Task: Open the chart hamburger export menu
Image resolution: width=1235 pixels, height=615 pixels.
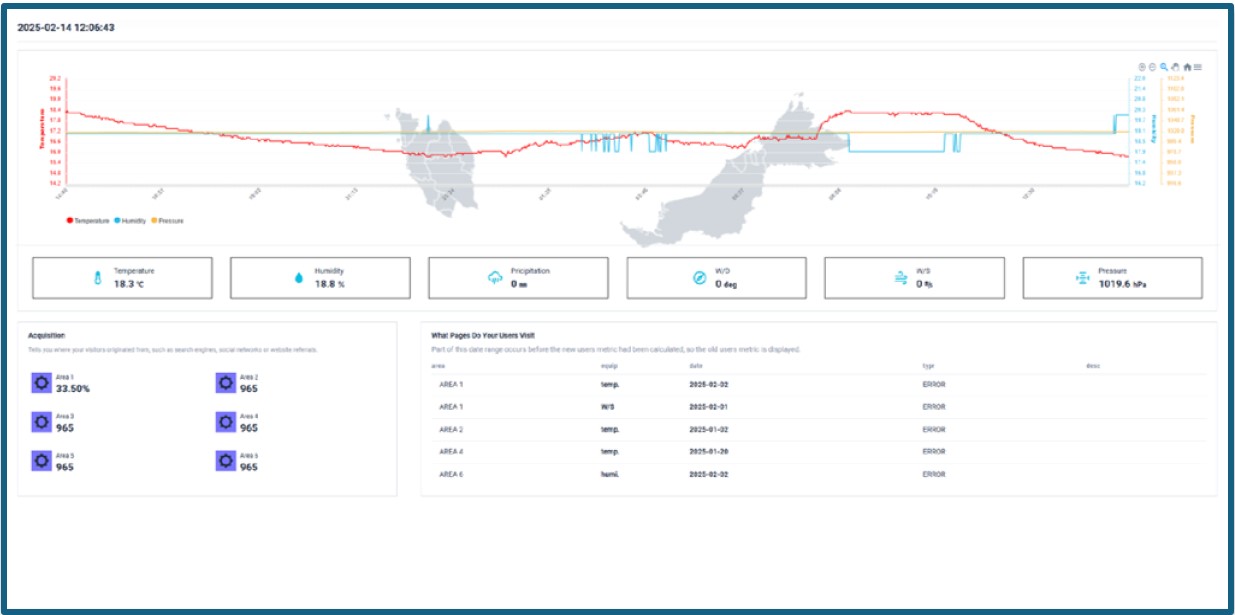Action: click(x=1198, y=67)
